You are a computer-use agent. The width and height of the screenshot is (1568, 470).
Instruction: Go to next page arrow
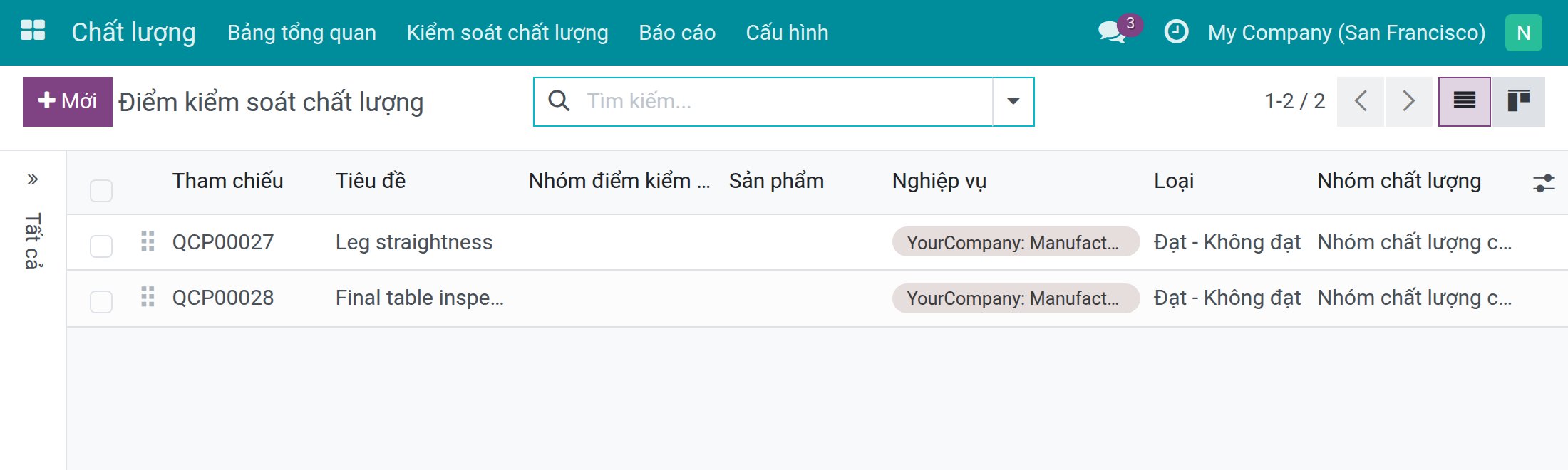click(x=1408, y=101)
